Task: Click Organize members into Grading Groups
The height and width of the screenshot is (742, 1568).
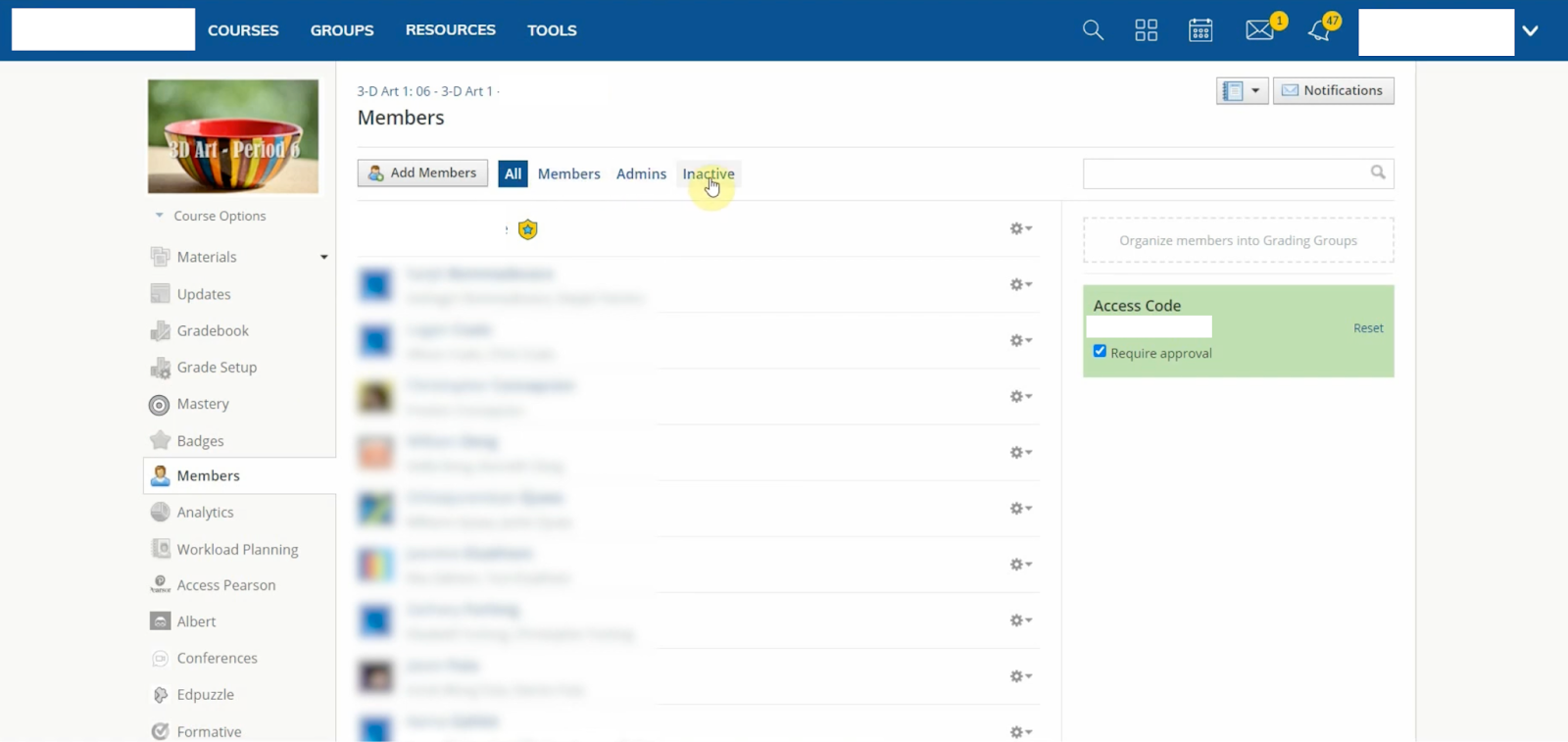Action: (1238, 240)
